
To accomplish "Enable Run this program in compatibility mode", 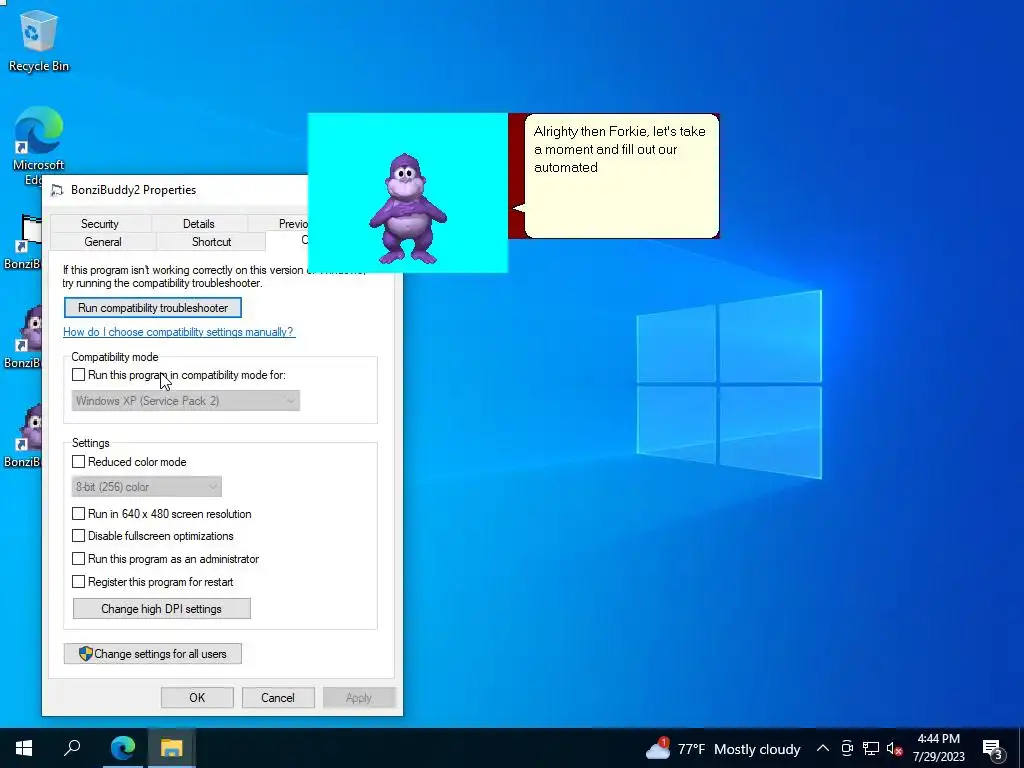I will coord(78,375).
